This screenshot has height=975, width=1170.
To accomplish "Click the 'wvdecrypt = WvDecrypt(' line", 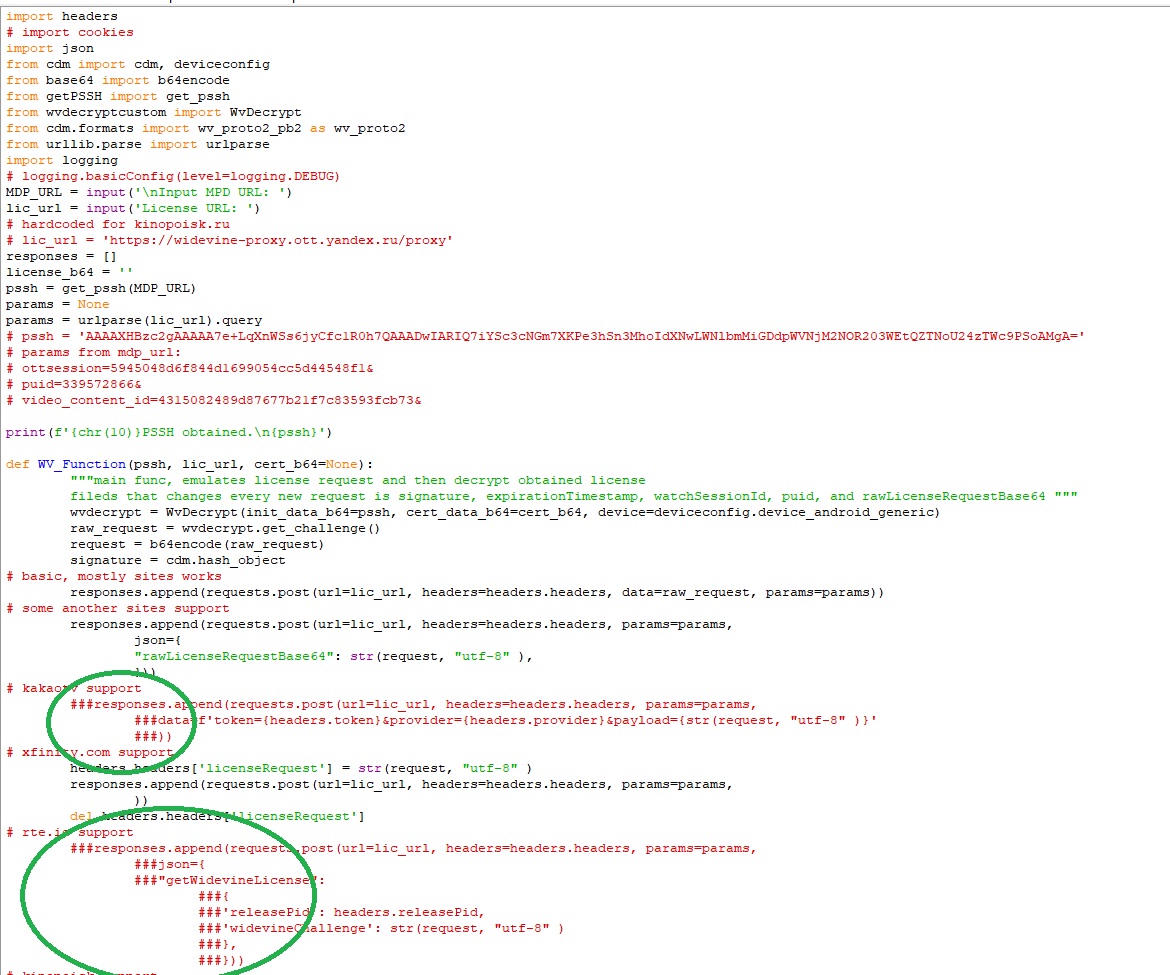I will tap(505, 513).
